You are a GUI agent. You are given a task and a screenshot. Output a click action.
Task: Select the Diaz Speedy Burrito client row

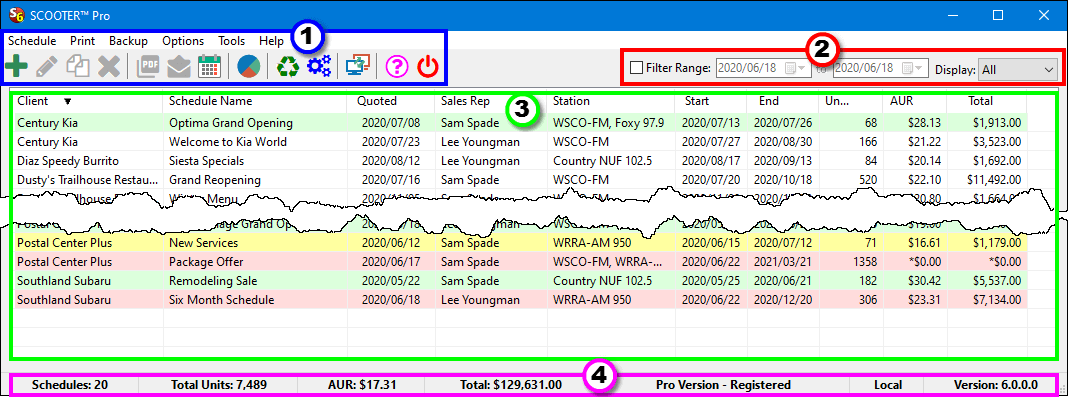[519, 161]
